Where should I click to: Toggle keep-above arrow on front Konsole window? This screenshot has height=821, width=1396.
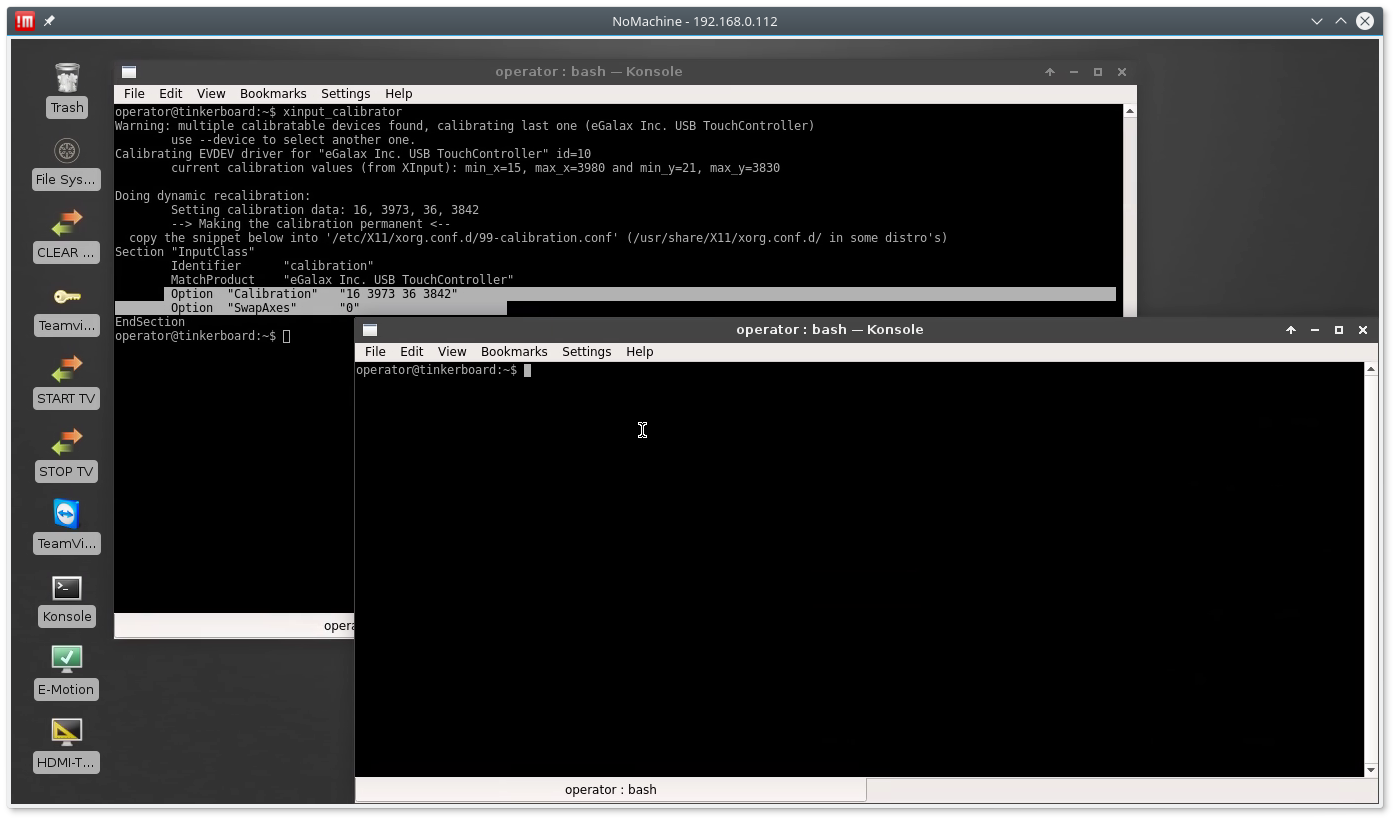[1291, 330]
